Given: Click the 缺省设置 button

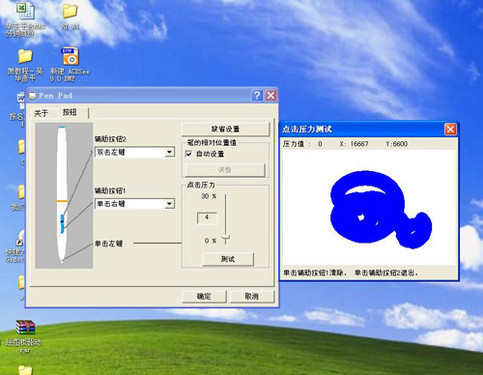Looking at the screenshot, I should coord(226,129).
